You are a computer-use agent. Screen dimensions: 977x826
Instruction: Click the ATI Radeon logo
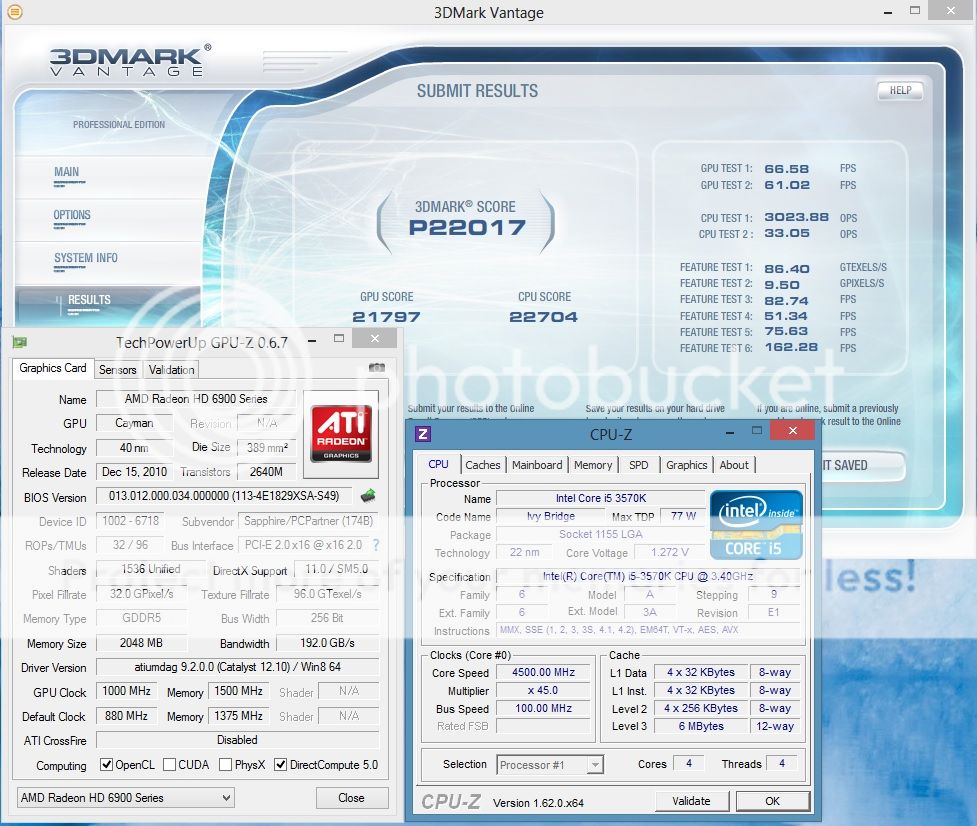point(341,432)
